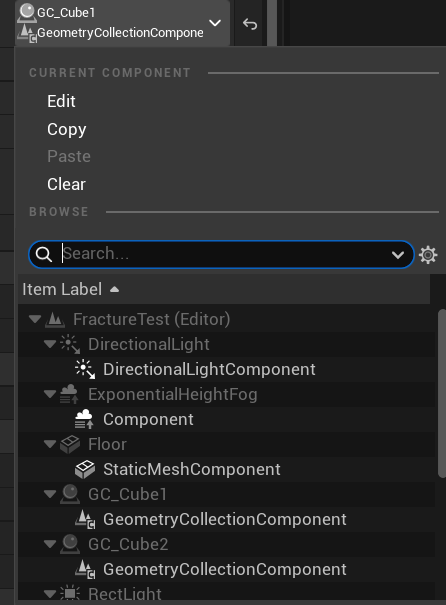Click the reset-to-default arrow icon
Viewport: 446px width, 605px height.
click(250, 24)
